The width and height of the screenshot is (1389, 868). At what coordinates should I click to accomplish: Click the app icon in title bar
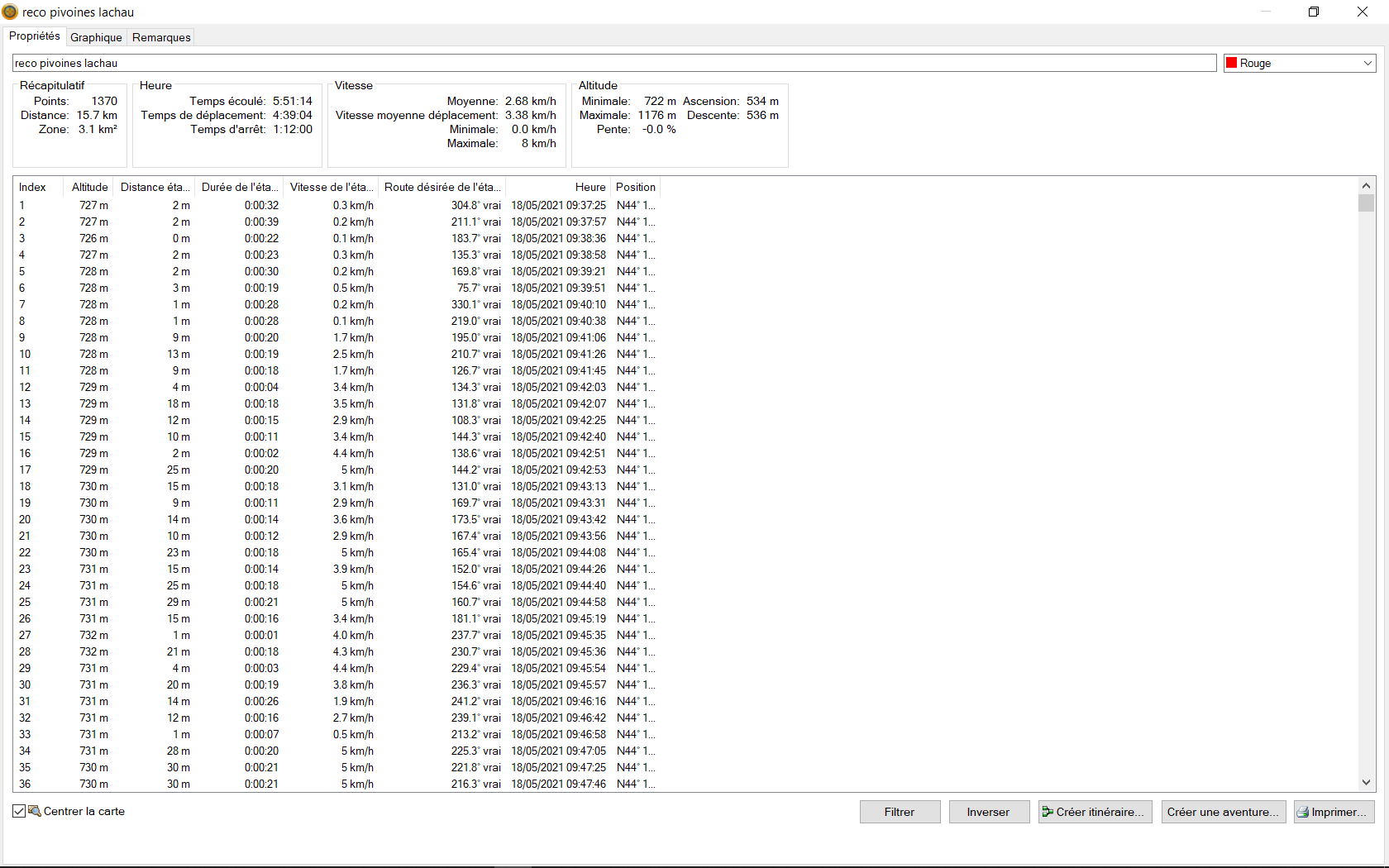10,12
